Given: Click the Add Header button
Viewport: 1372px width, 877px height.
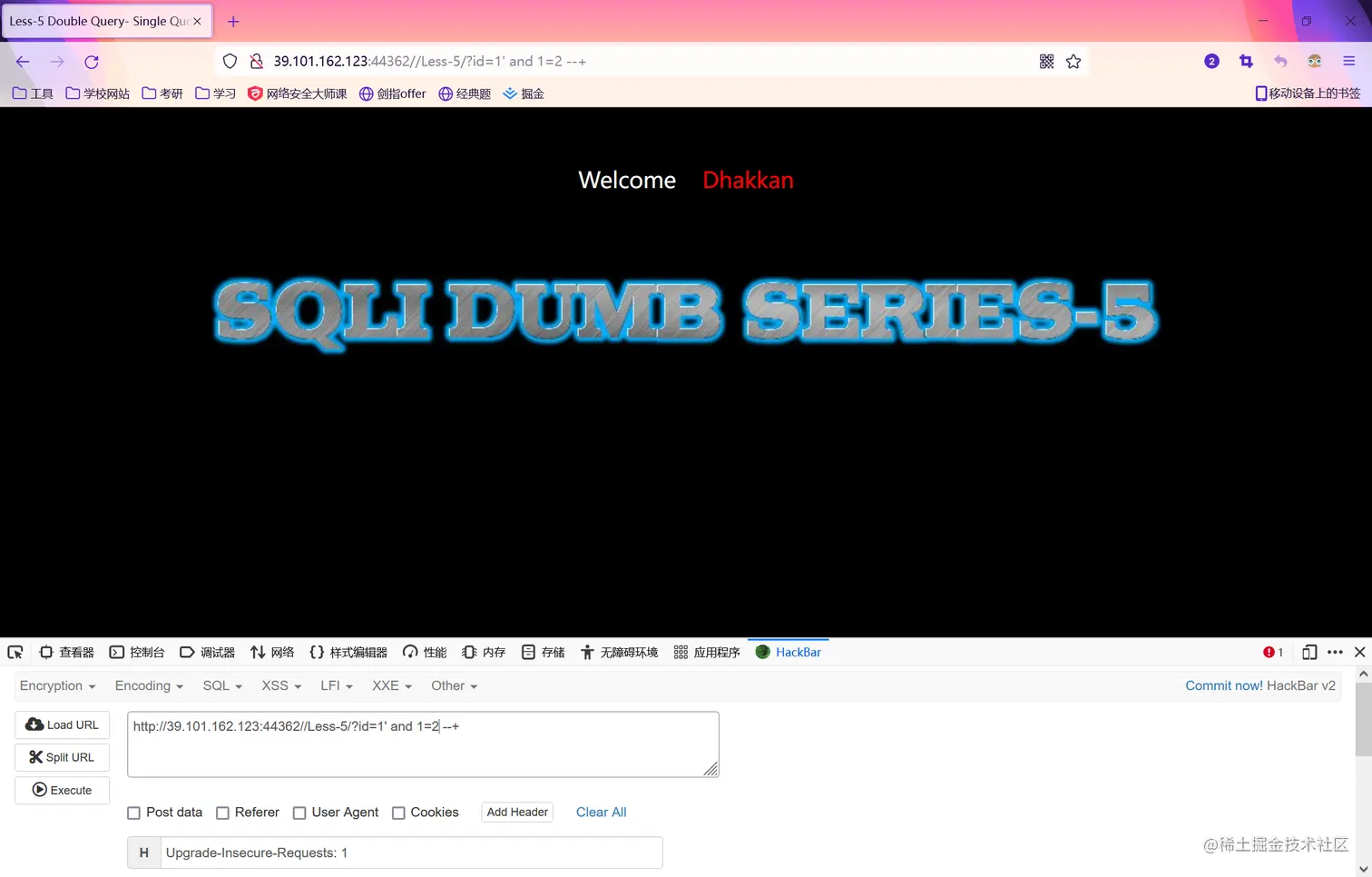Looking at the screenshot, I should click(517, 813).
